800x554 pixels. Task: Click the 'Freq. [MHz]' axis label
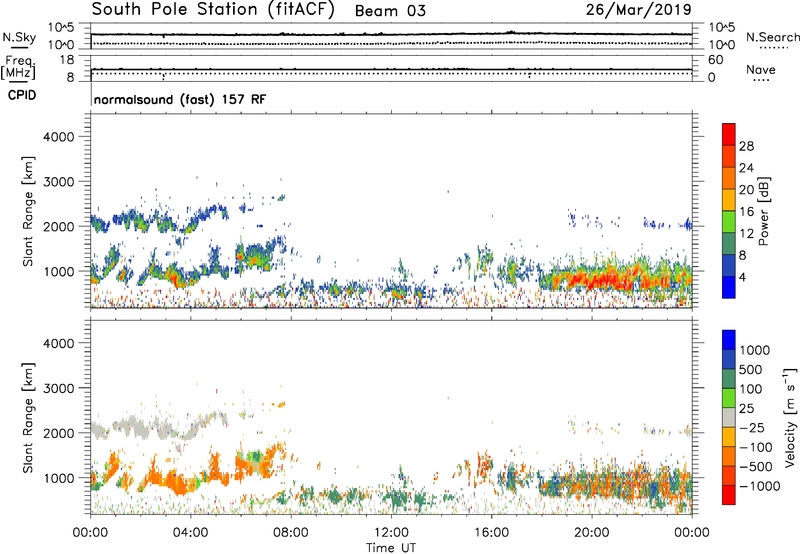point(18,68)
